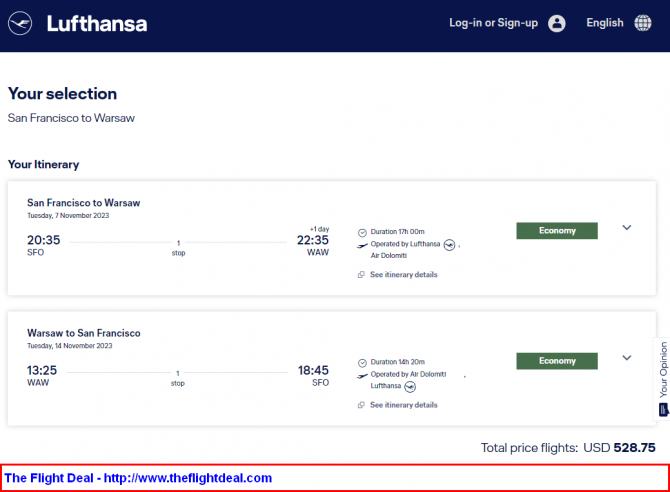Screen dimensions: 670x492
Task: Click the return flight Economy fare badge
Action: [x=557, y=361]
